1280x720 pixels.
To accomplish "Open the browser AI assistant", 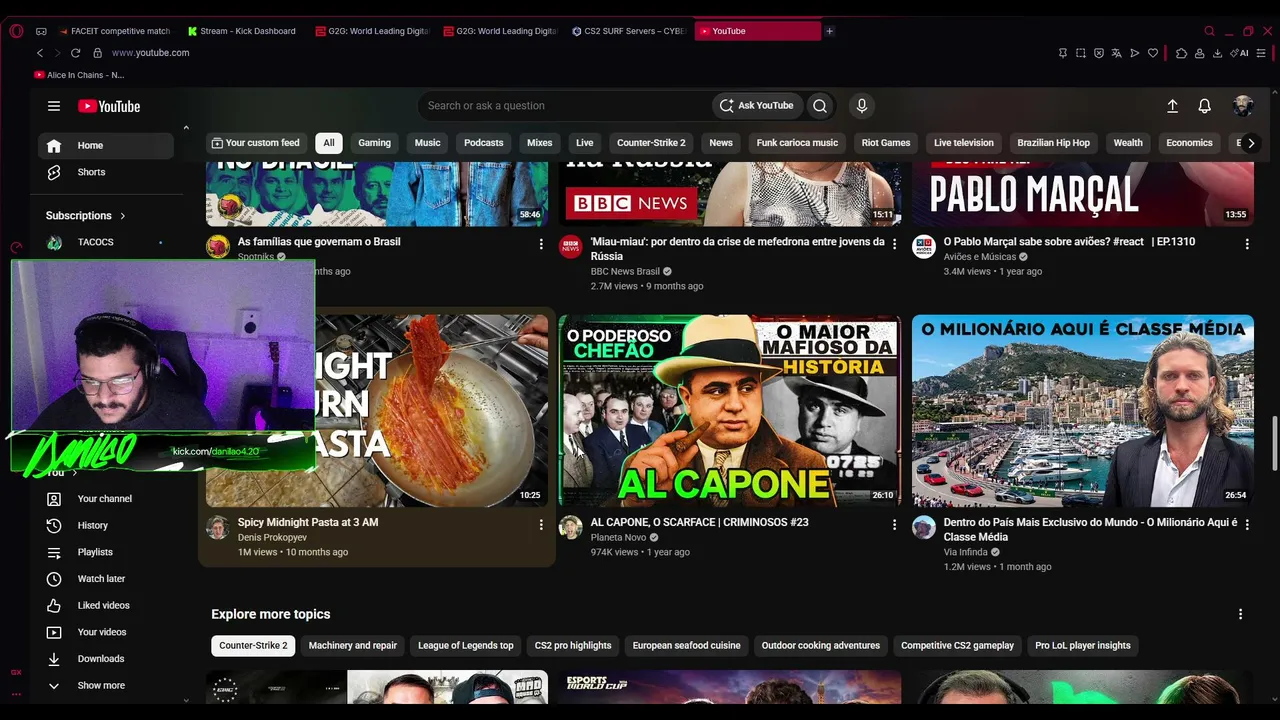I will (x=1240, y=53).
